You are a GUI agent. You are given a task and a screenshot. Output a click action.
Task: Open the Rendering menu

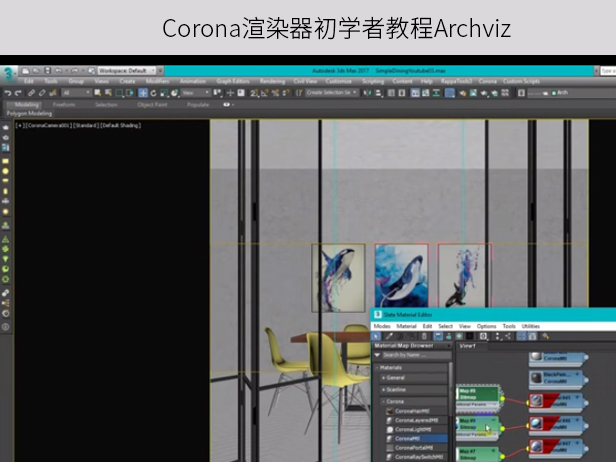272,81
